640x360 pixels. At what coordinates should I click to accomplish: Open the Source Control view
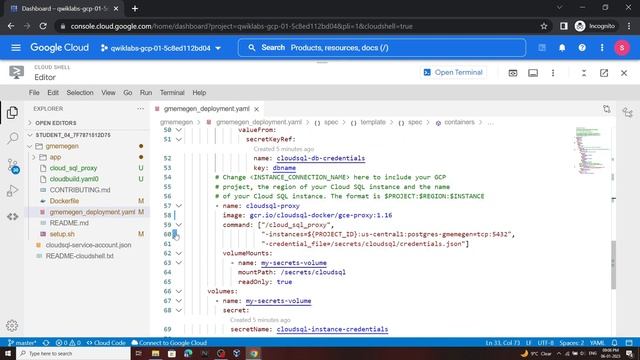click(13, 166)
